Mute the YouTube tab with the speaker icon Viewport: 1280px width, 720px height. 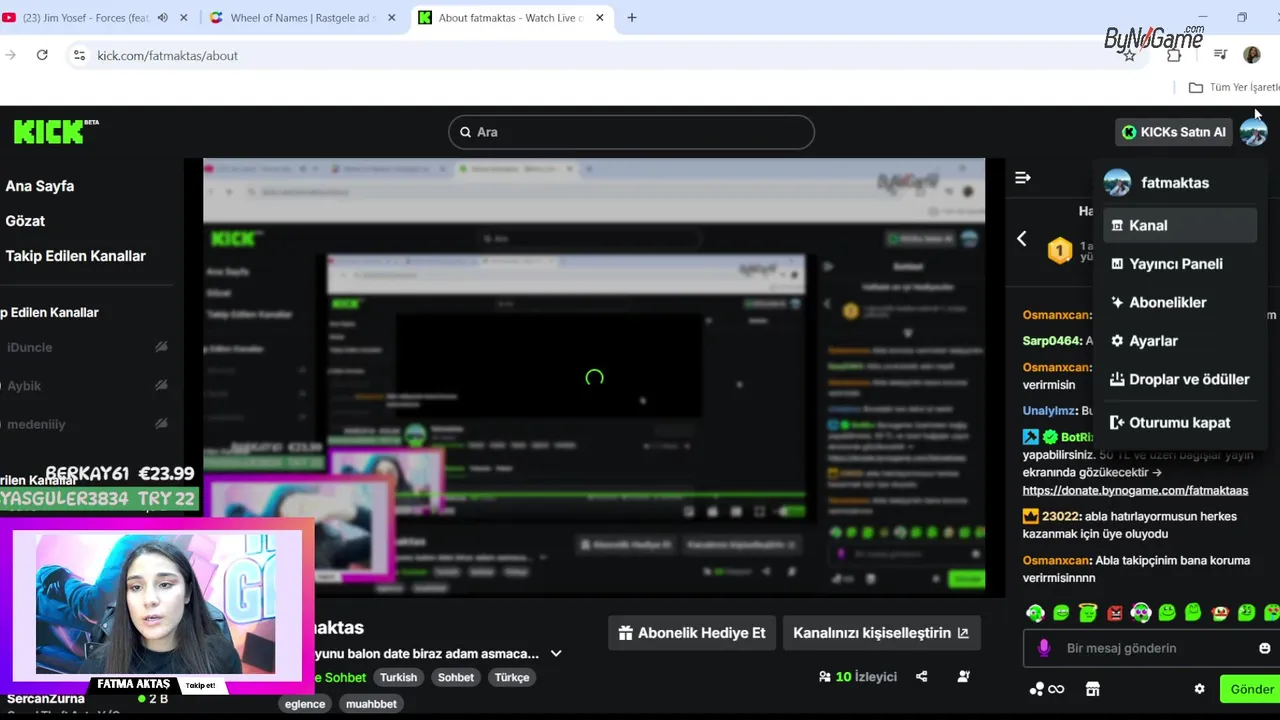pyautogui.click(x=163, y=18)
